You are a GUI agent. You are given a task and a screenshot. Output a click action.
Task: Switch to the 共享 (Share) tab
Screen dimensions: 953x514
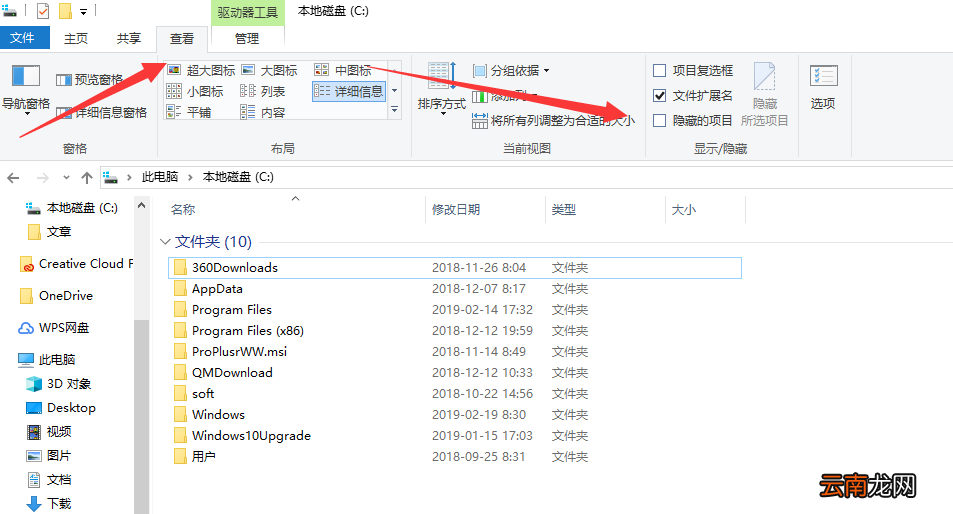(x=129, y=38)
